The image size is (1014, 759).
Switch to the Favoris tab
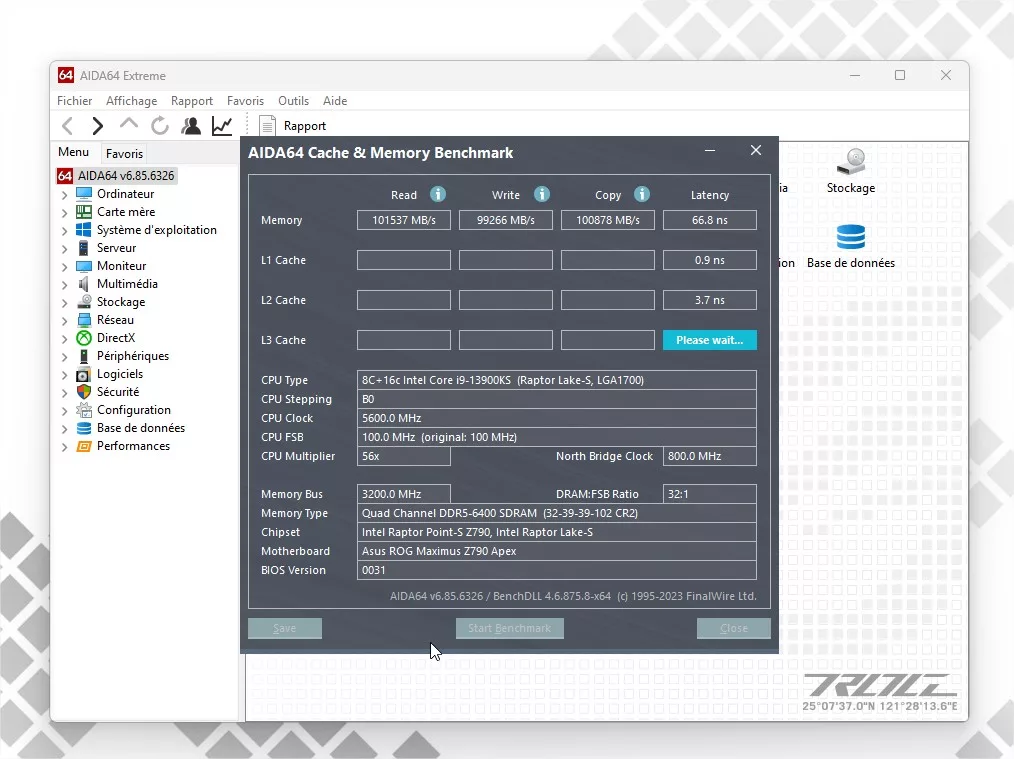click(124, 154)
